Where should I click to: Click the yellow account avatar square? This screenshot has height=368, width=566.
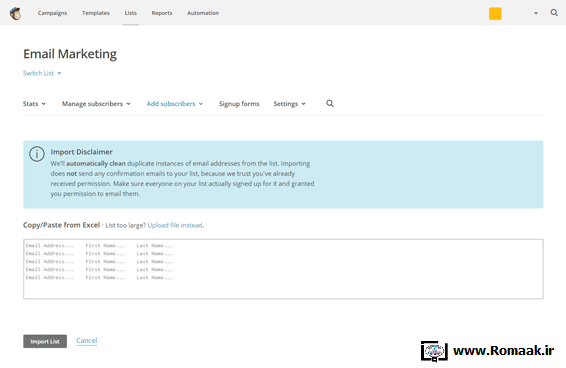495,13
